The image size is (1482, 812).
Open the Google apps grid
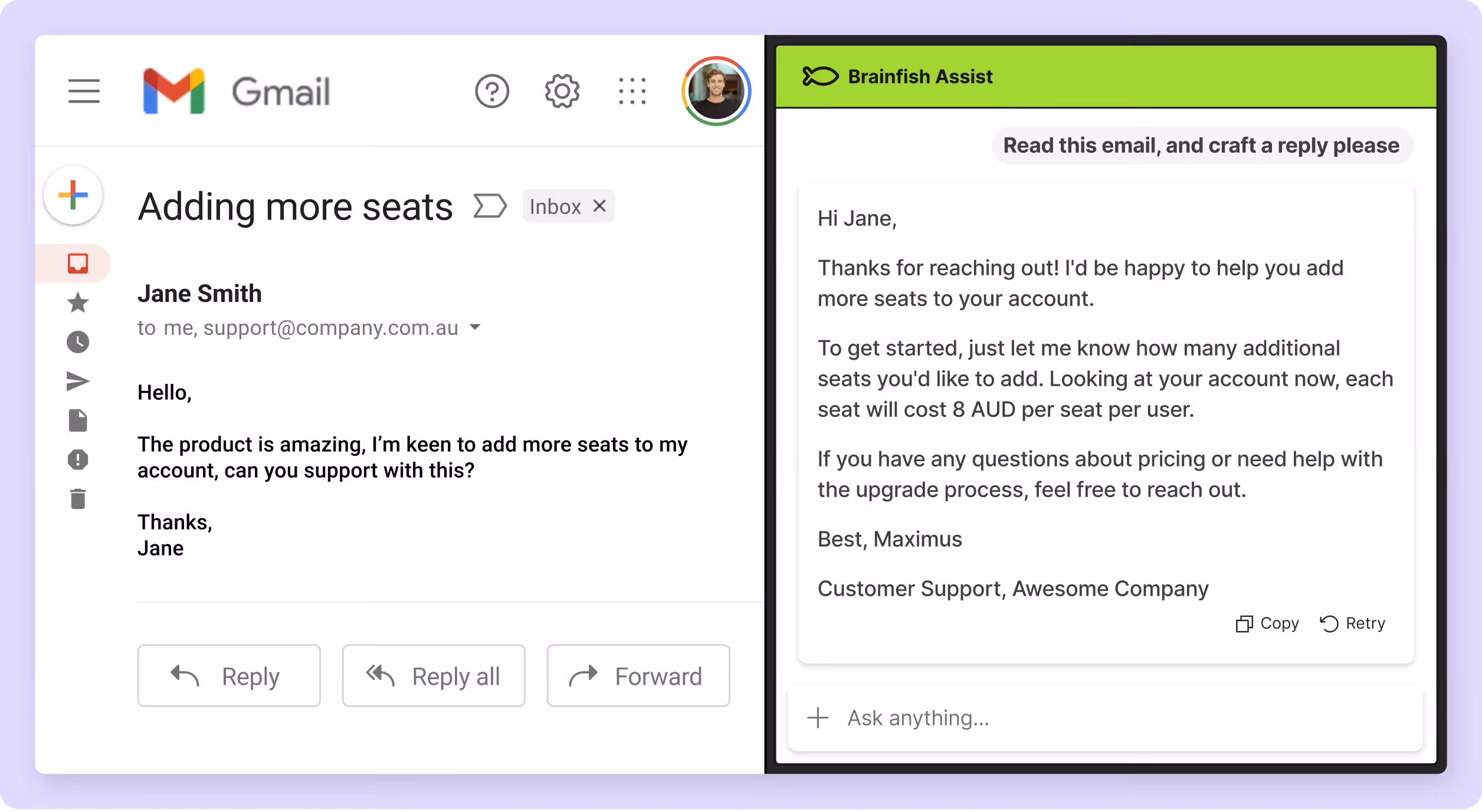632,91
